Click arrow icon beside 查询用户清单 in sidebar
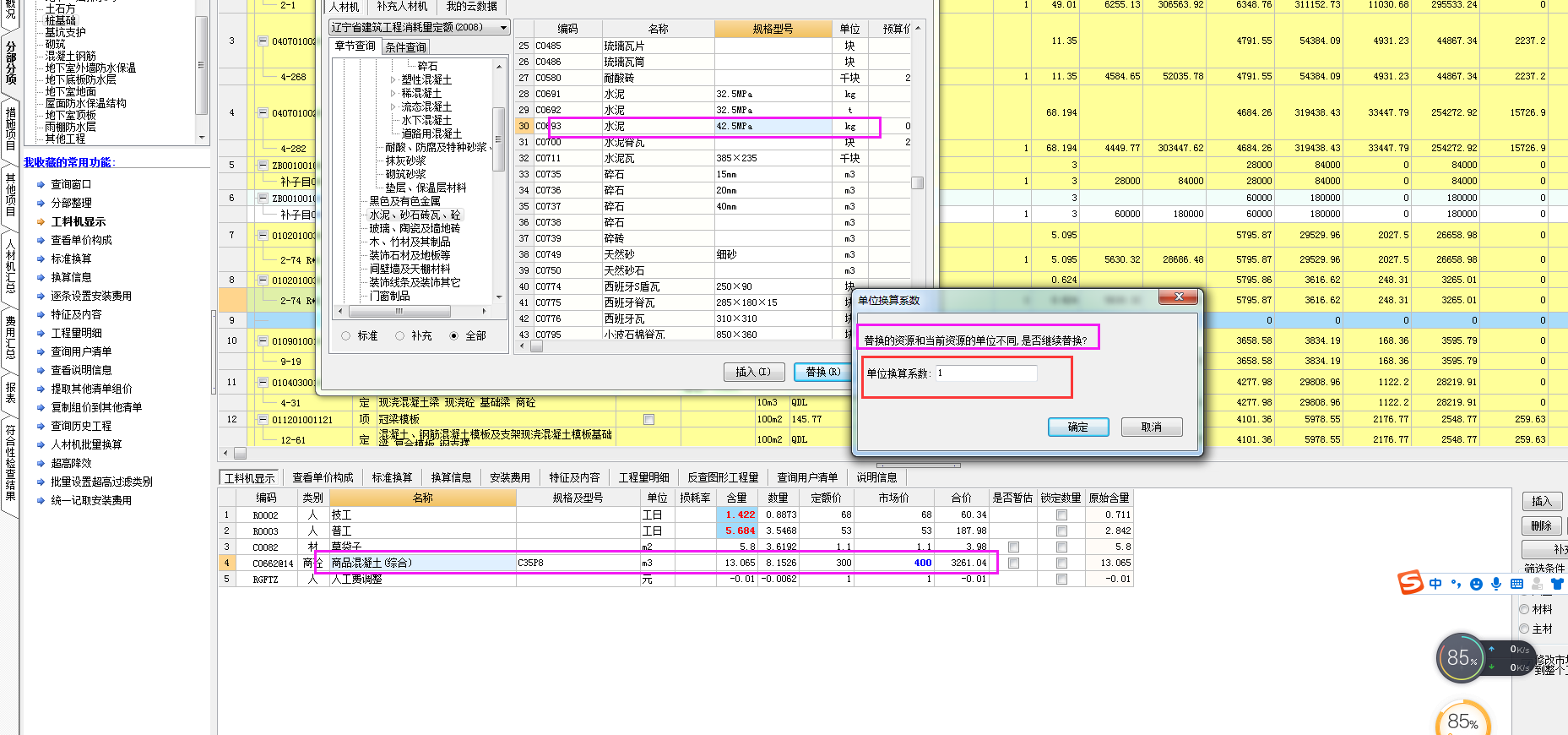The image size is (1568, 735). point(41,351)
